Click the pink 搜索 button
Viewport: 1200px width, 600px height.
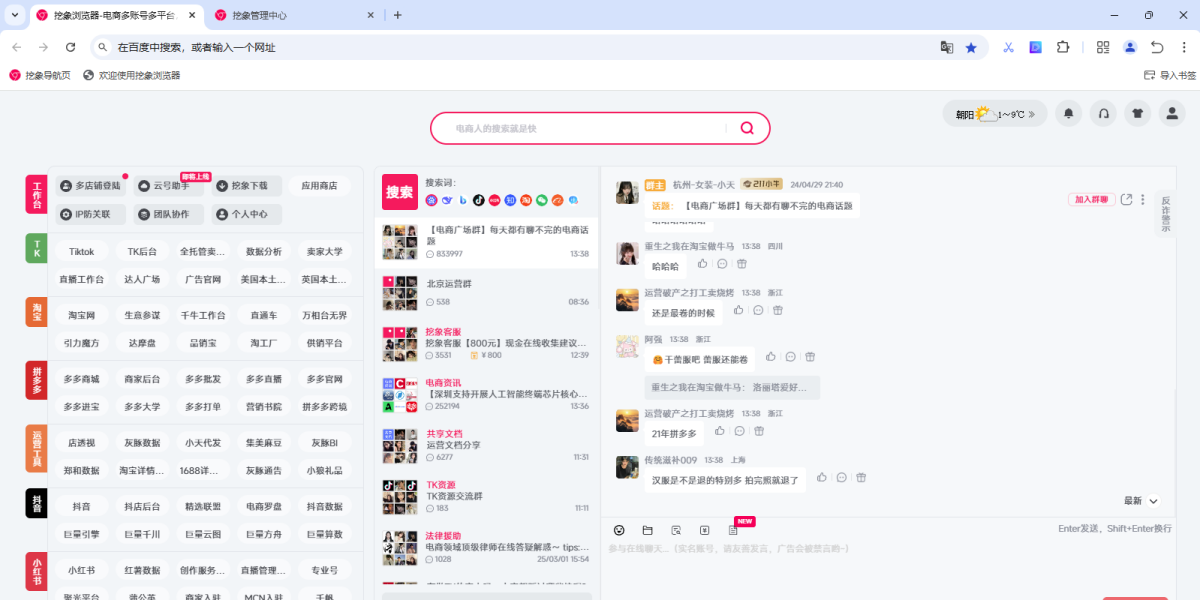(400, 192)
